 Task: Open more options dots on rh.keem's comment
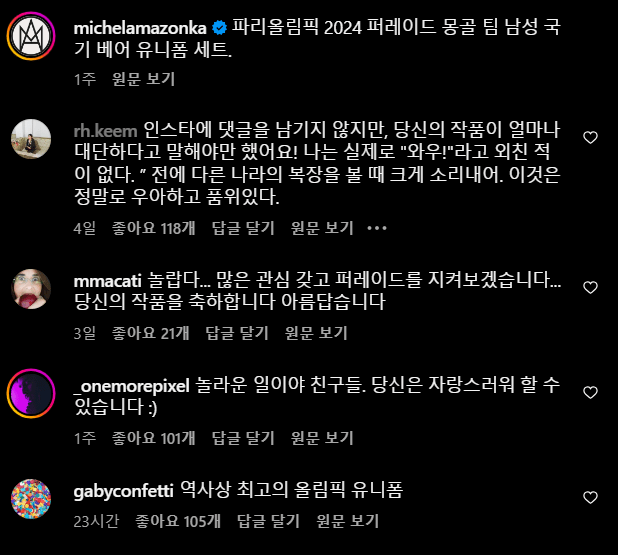pyautogui.click(x=377, y=228)
